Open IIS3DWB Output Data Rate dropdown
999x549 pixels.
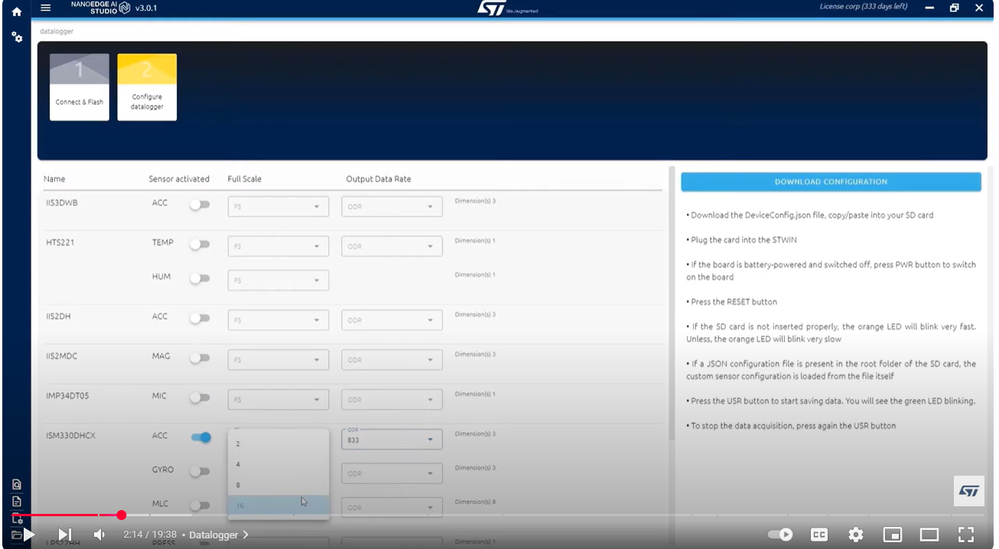pos(391,206)
